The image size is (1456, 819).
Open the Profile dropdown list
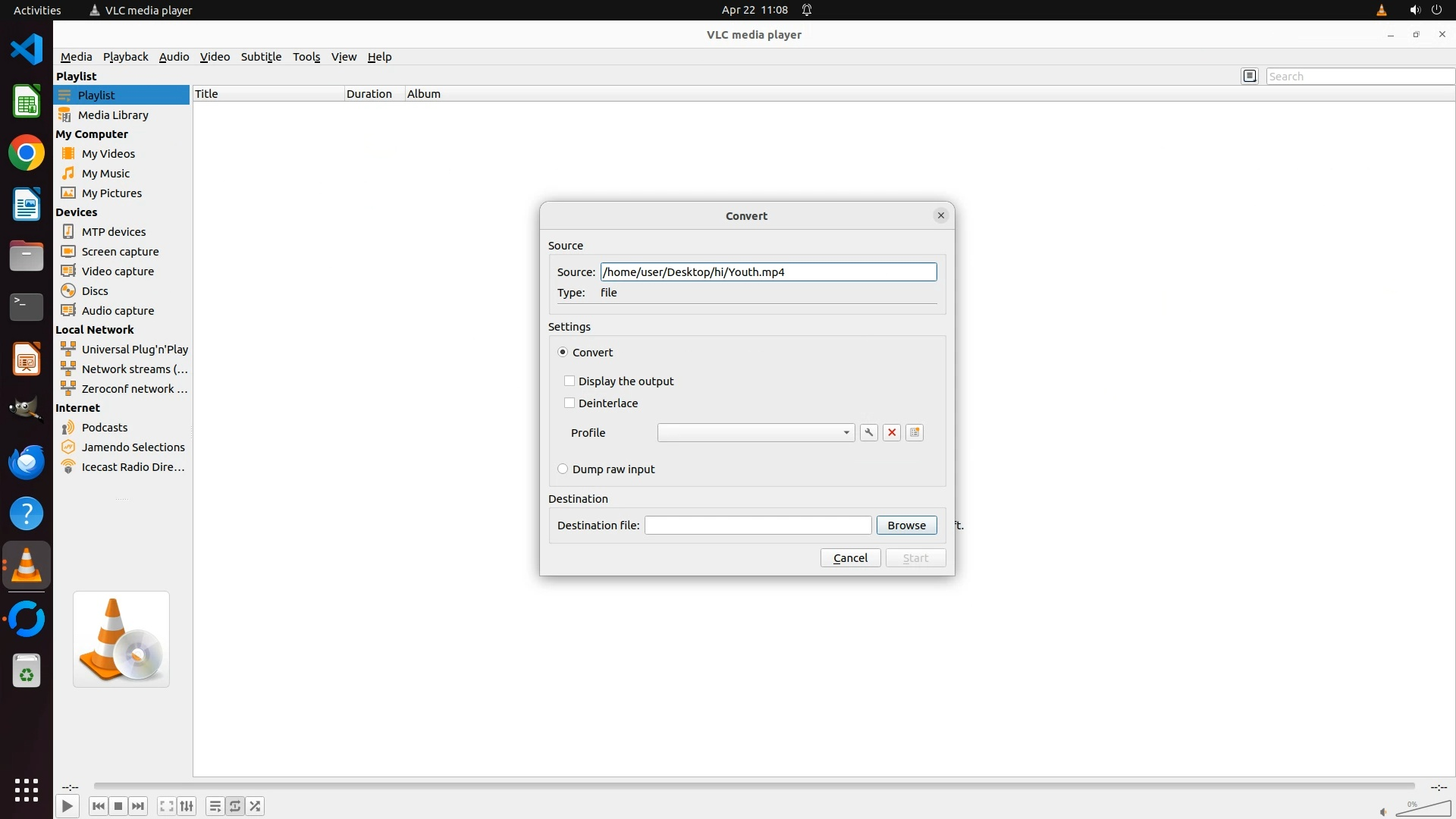756,432
